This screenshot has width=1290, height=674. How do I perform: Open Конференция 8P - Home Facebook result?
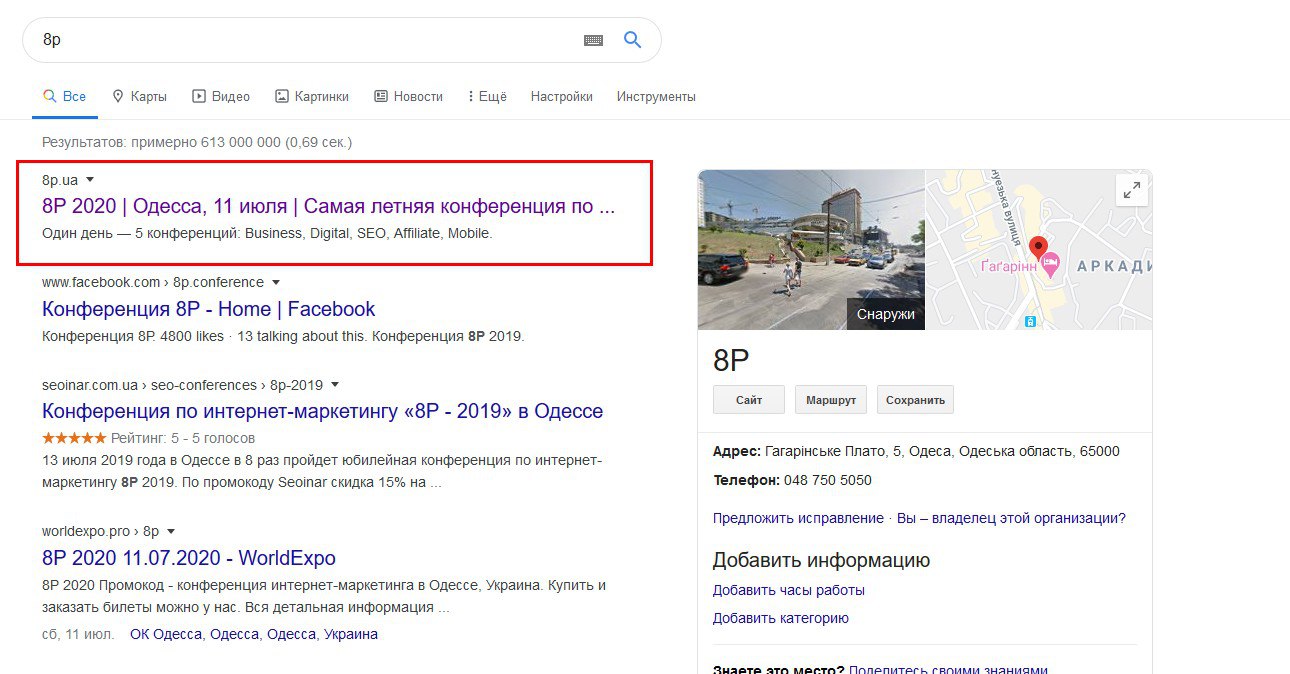[208, 309]
